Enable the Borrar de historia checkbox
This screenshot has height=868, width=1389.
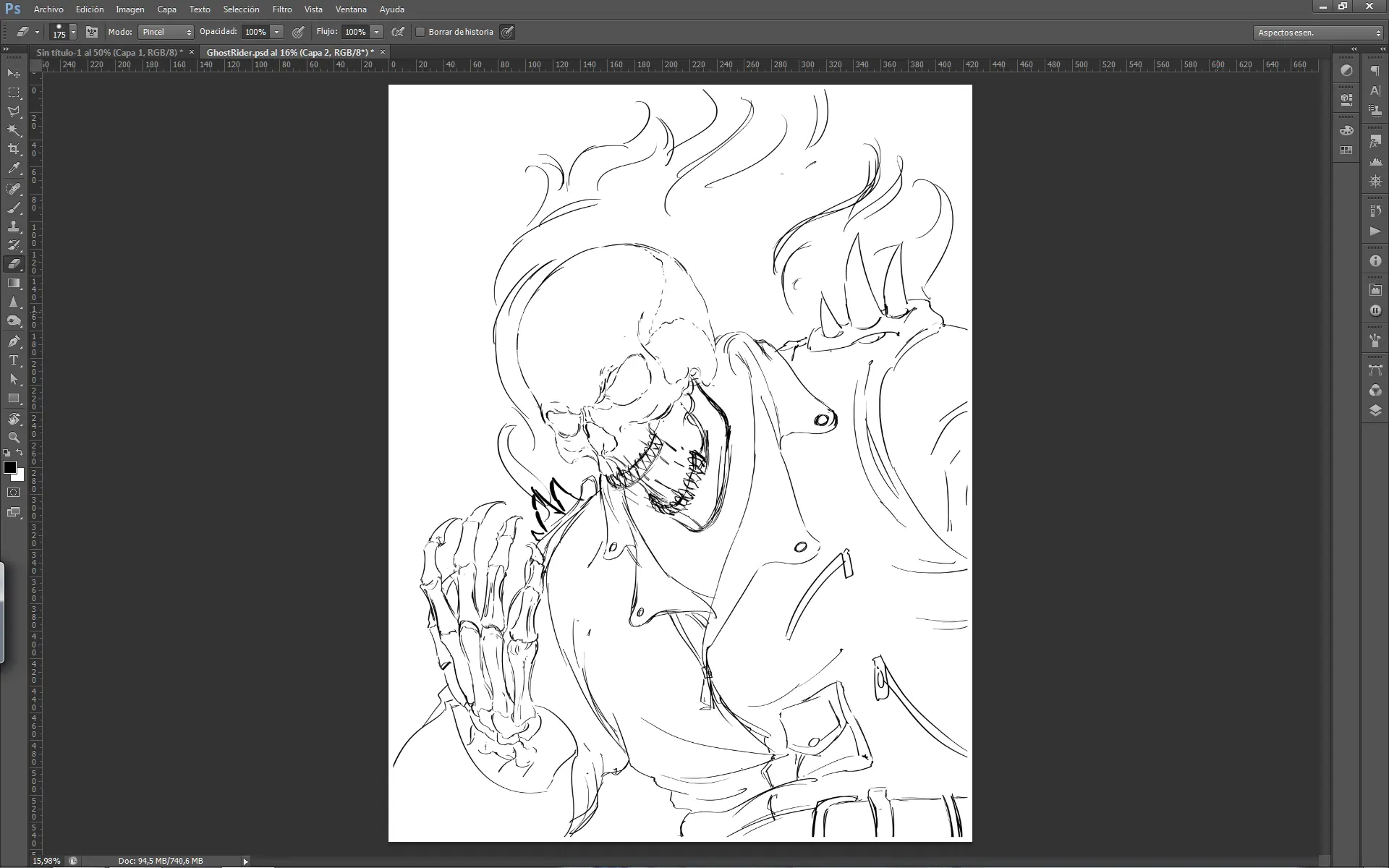pyautogui.click(x=420, y=32)
